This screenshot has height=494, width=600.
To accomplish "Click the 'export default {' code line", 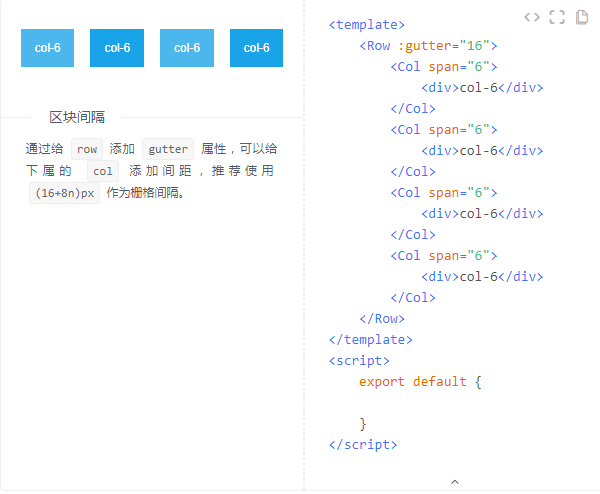I will [x=420, y=382].
